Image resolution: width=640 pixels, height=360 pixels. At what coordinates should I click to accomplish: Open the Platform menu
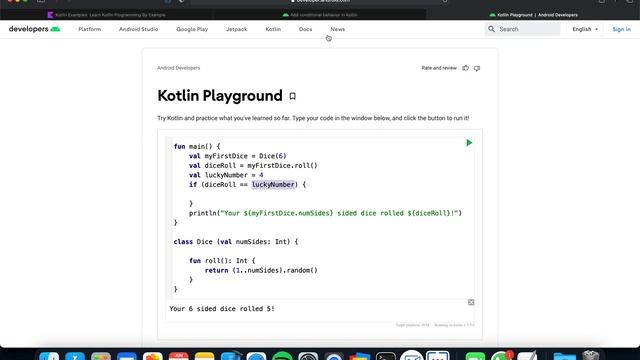pos(89,29)
